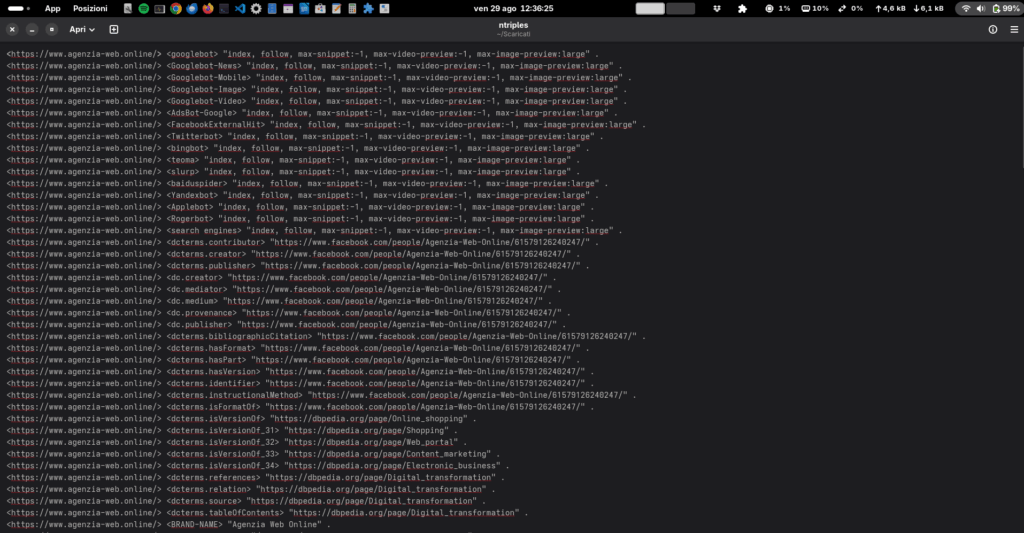Open the terminal icon in top bar
1024x533 pixels.
coord(224,8)
